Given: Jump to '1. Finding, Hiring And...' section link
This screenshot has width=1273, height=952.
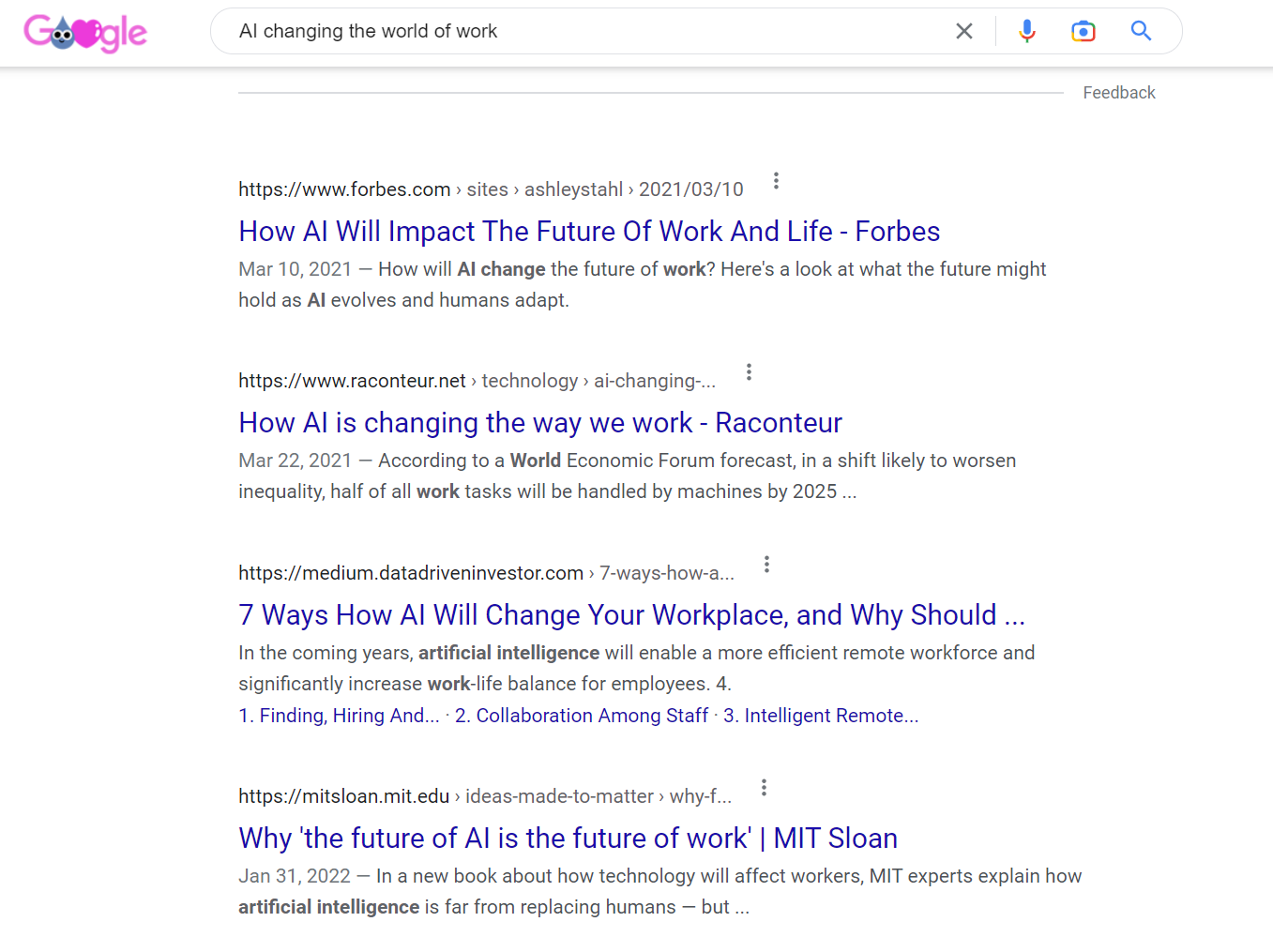Looking at the screenshot, I should coord(339,716).
